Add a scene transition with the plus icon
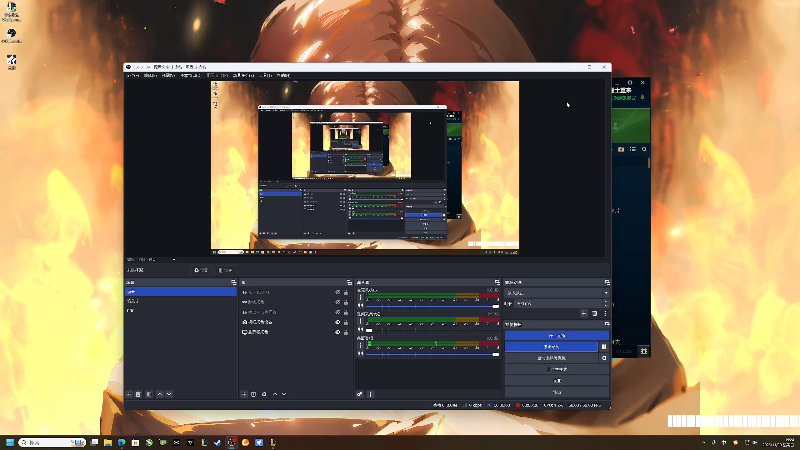This screenshot has height=450, width=800. pyautogui.click(x=584, y=314)
